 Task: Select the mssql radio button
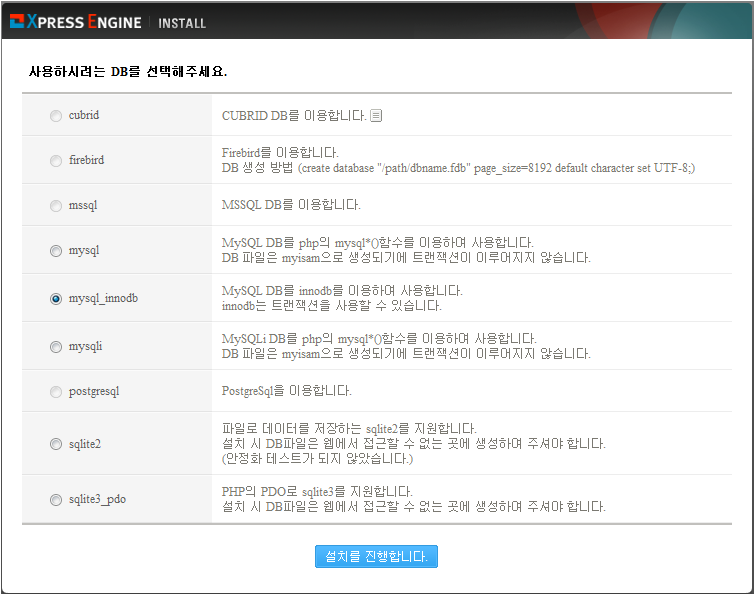pos(56,206)
